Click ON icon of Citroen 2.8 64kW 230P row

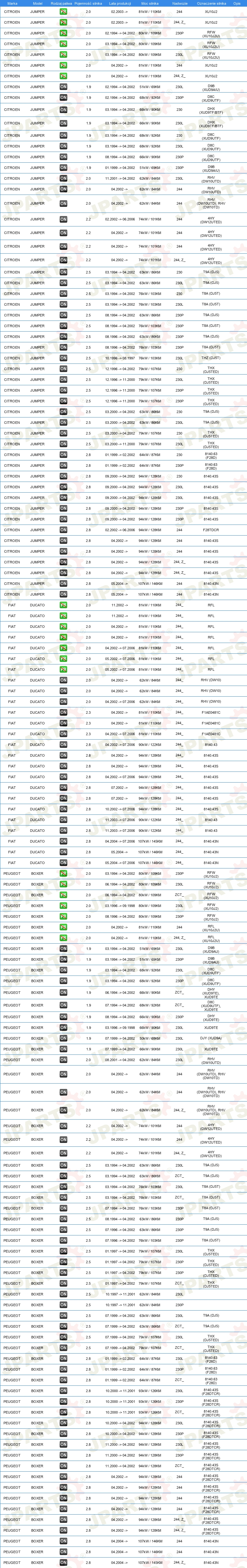coord(63,466)
